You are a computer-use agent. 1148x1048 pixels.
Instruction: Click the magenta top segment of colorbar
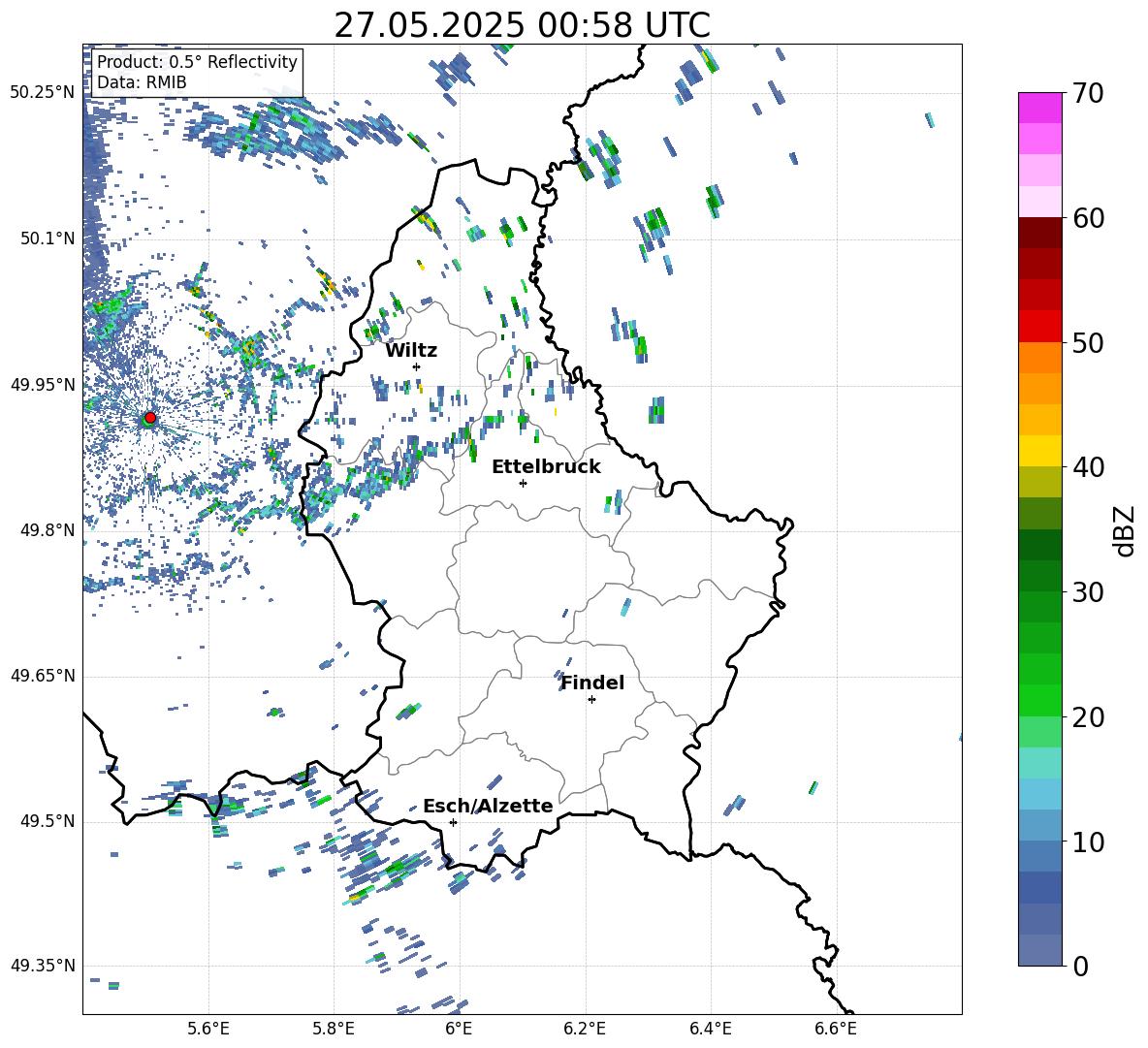pos(1039,108)
